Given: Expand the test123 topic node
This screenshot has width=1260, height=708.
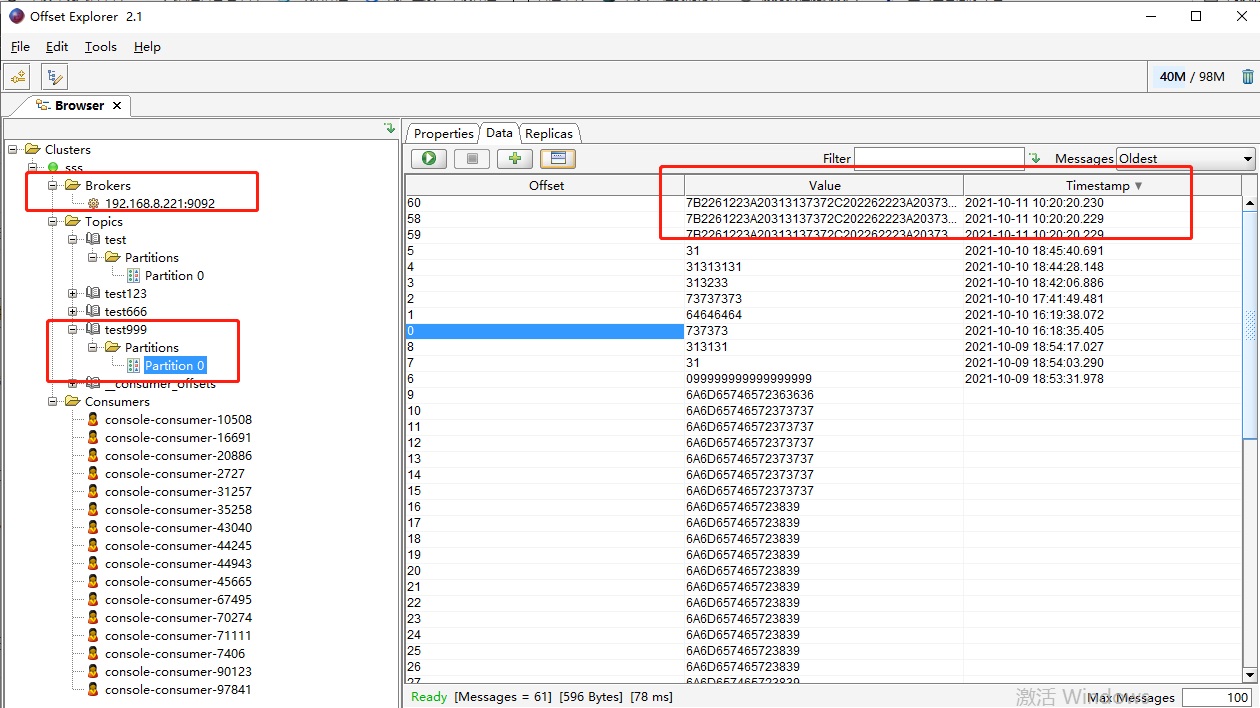Looking at the screenshot, I should pyautogui.click(x=73, y=293).
